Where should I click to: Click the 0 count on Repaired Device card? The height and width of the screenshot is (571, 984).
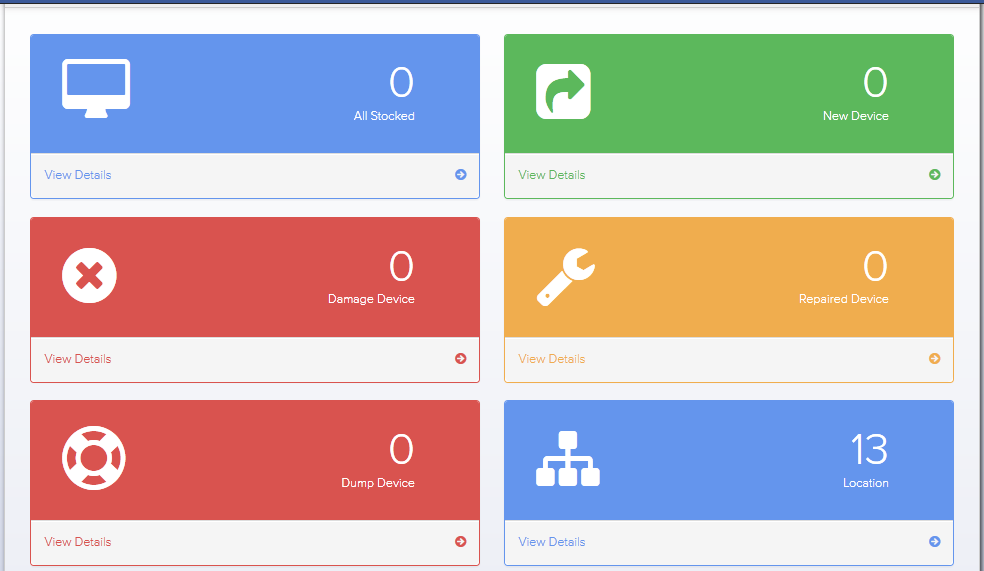tap(875, 266)
